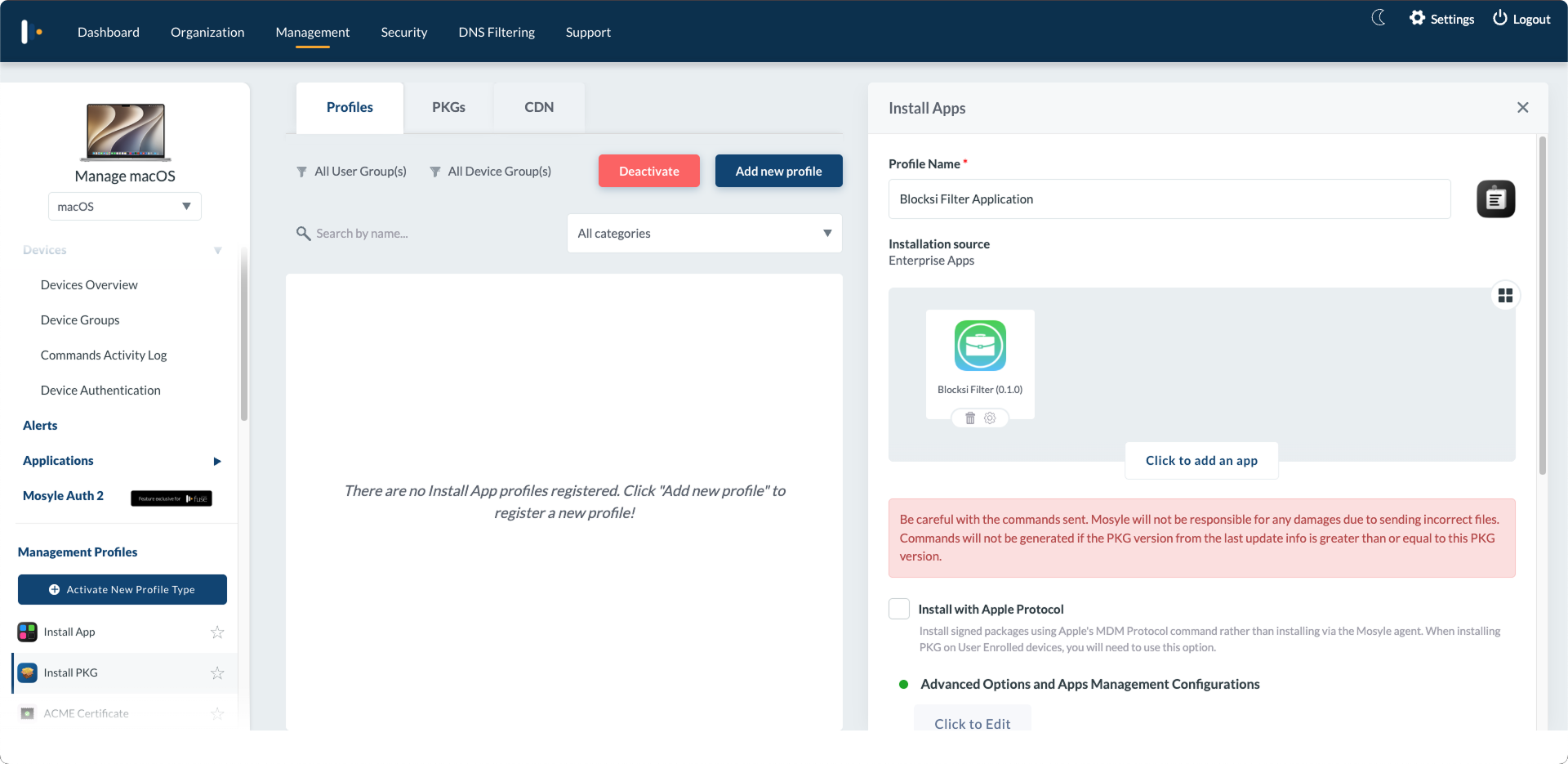Expand the Applications submenu arrow
The width and height of the screenshot is (1568, 764).
coord(217,462)
